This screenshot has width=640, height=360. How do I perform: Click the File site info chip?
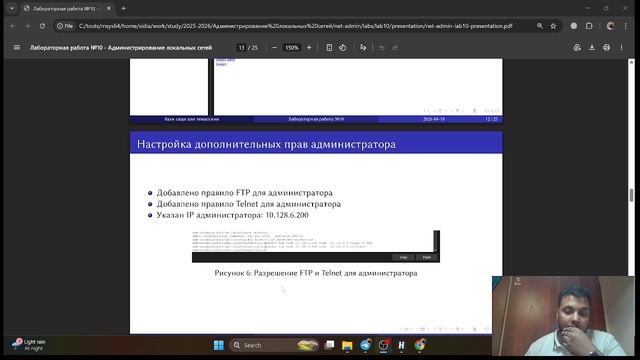[65, 26]
